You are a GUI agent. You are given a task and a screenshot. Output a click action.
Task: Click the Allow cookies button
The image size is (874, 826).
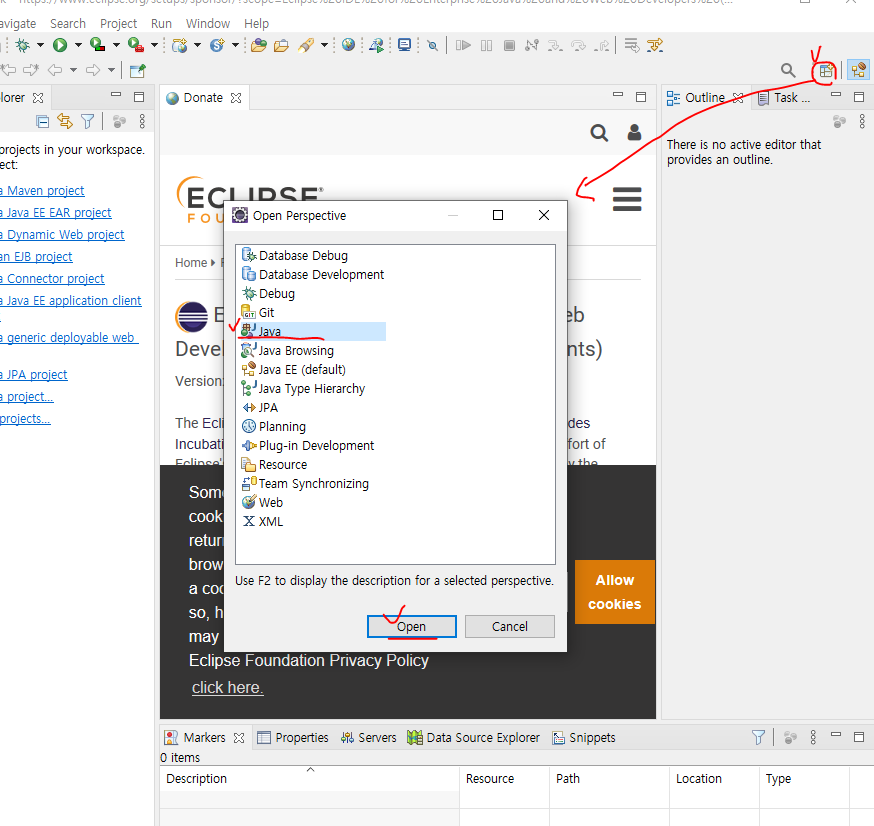point(615,592)
